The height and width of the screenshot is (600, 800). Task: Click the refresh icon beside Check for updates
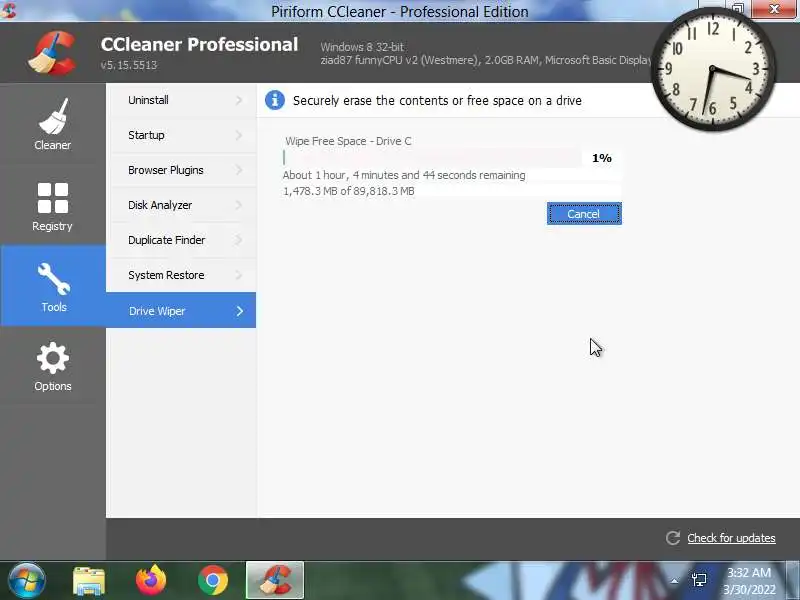click(673, 538)
